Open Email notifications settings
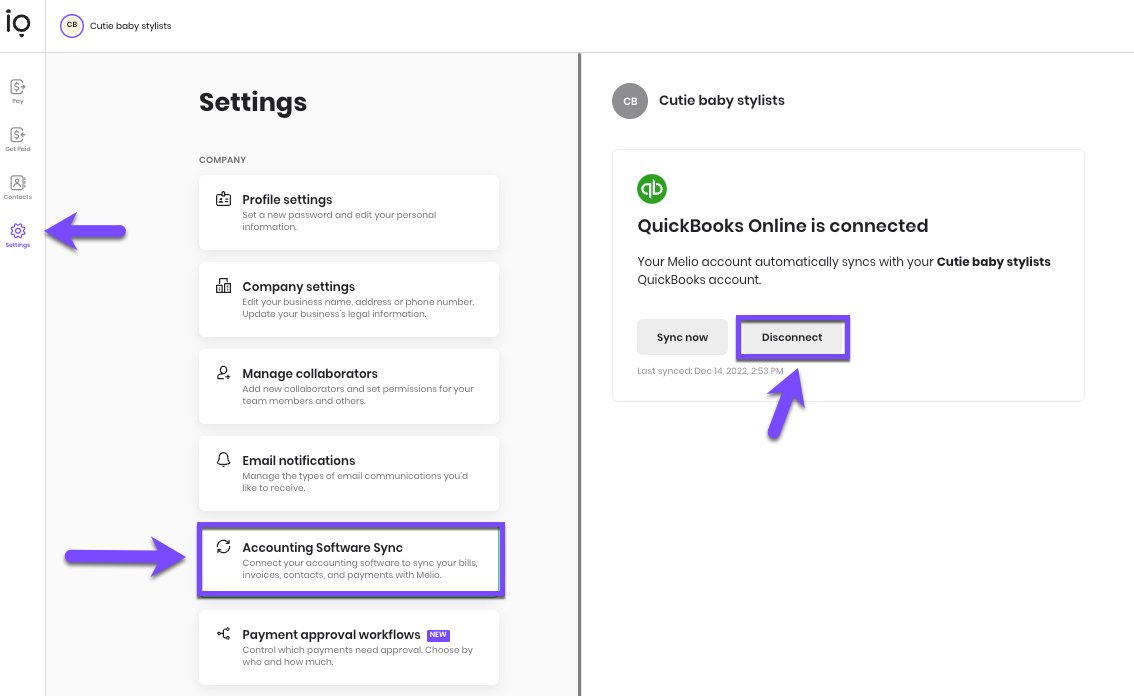The width and height of the screenshot is (1134, 696). click(x=349, y=473)
